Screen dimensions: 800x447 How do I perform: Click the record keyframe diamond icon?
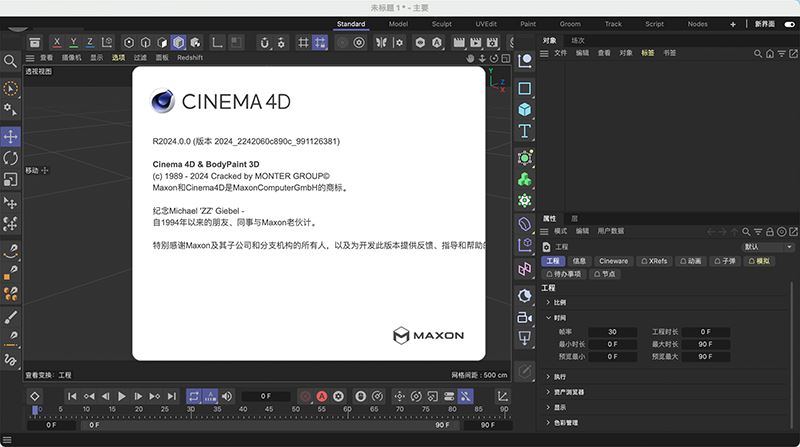(x=35, y=396)
